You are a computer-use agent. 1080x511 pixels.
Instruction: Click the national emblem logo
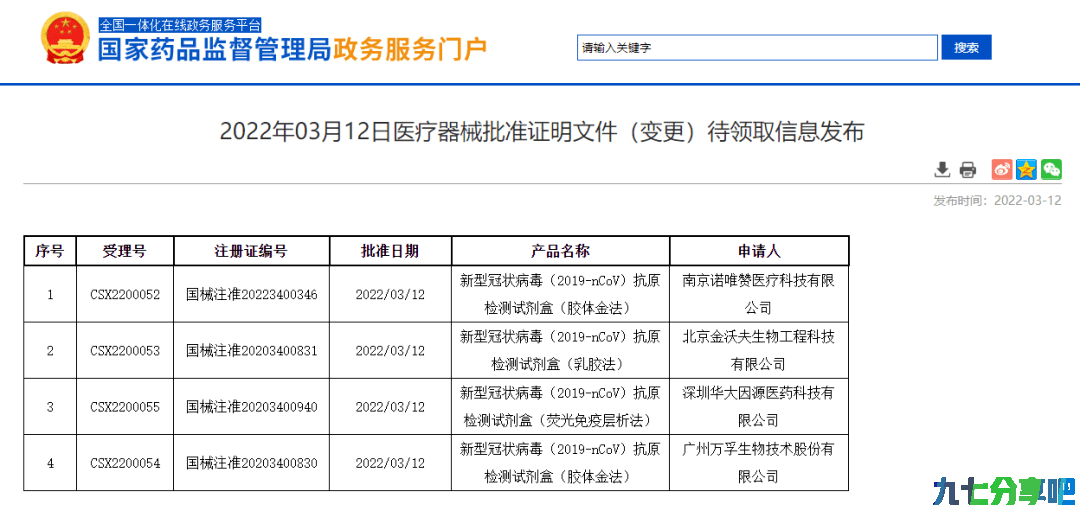(x=65, y=39)
